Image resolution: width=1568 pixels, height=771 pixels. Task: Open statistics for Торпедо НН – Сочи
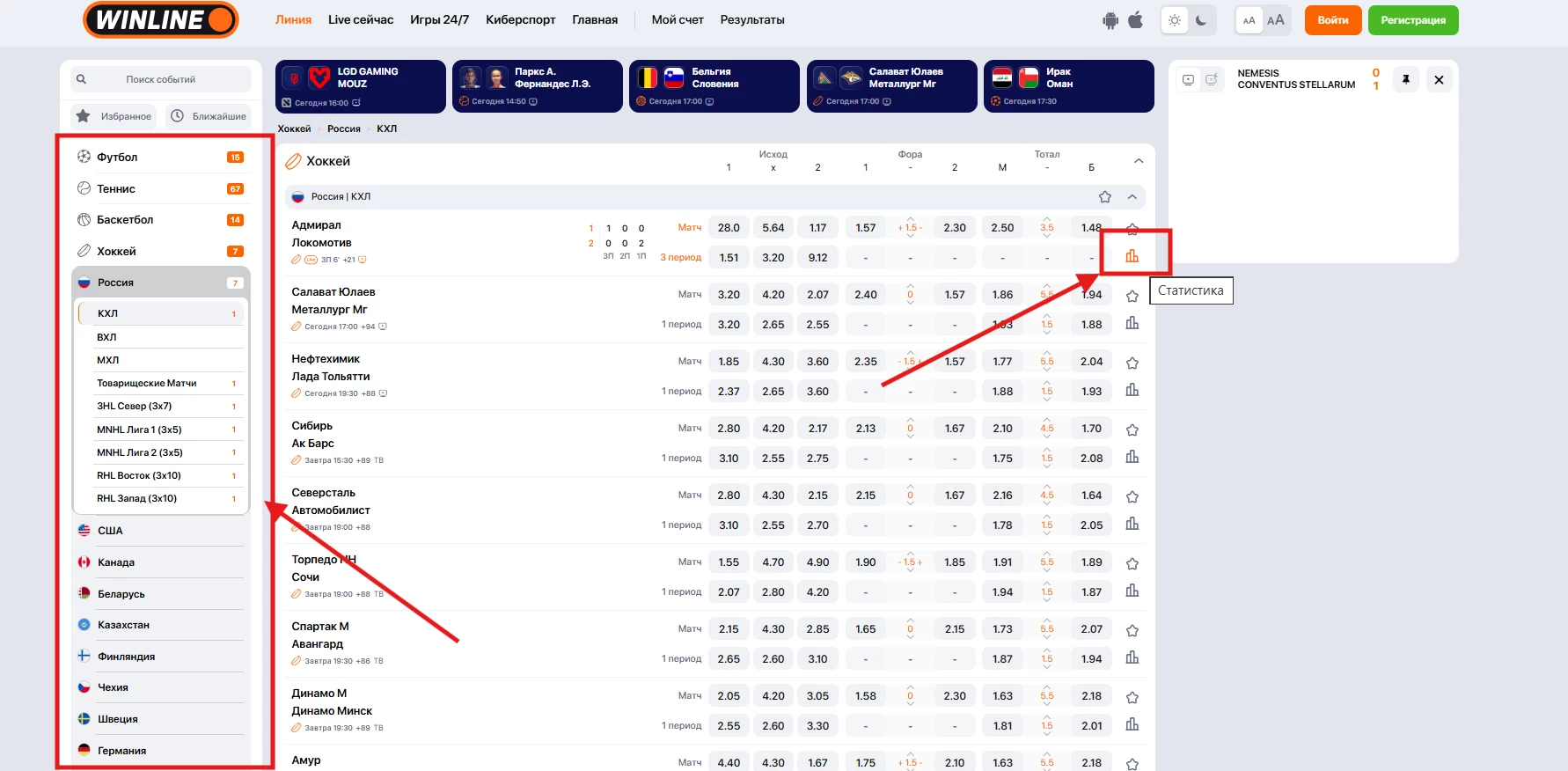point(1132,591)
